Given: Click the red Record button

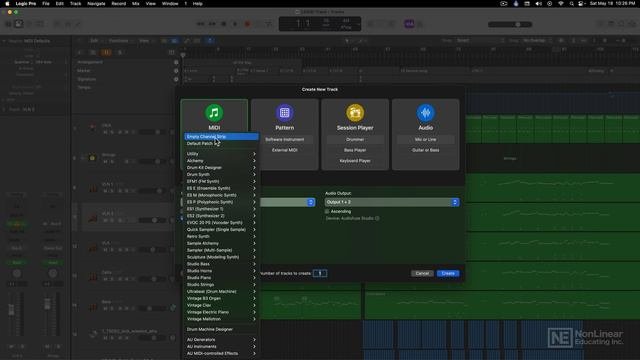Looking at the screenshot, I should pos(247,24).
